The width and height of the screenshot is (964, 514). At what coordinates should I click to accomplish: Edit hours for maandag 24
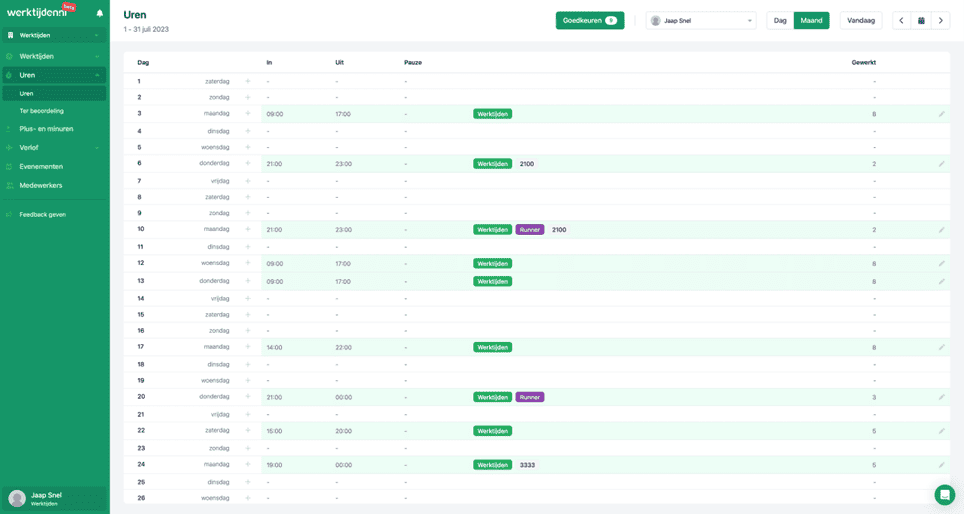click(x=941, y=465)
